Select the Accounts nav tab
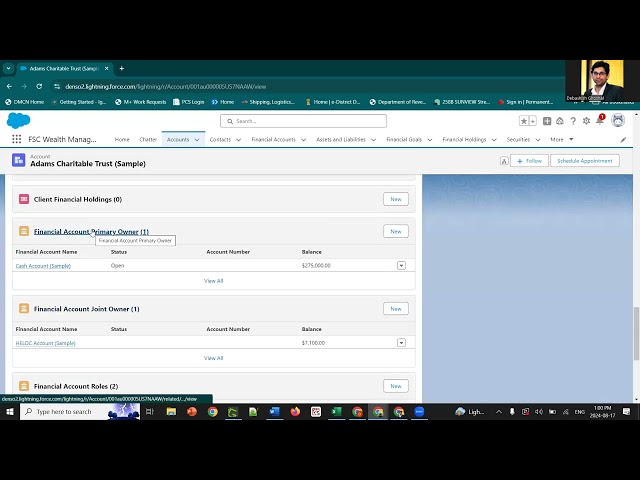 pyautogui.click(x=178, y=140)
